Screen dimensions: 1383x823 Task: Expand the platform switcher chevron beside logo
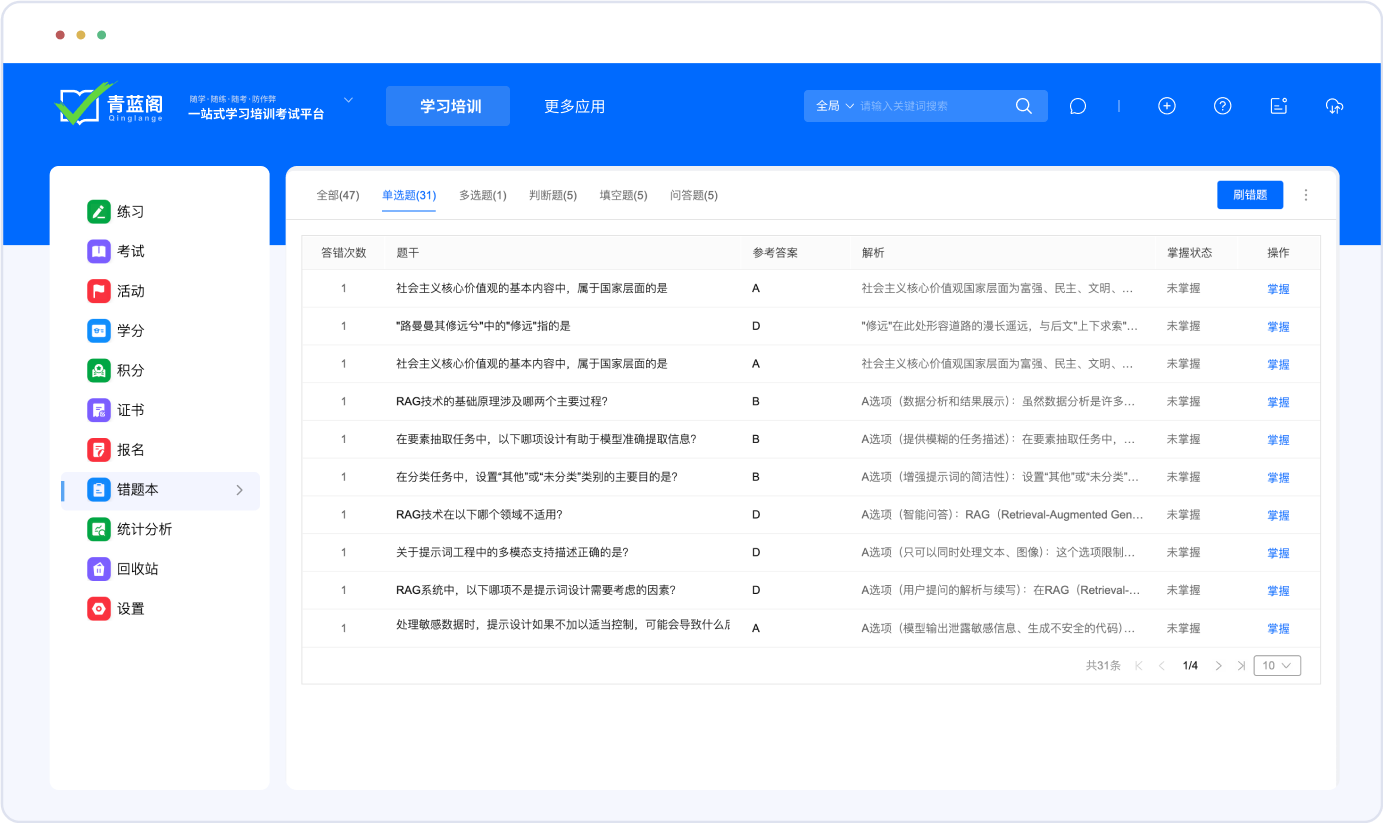(348, 100)
